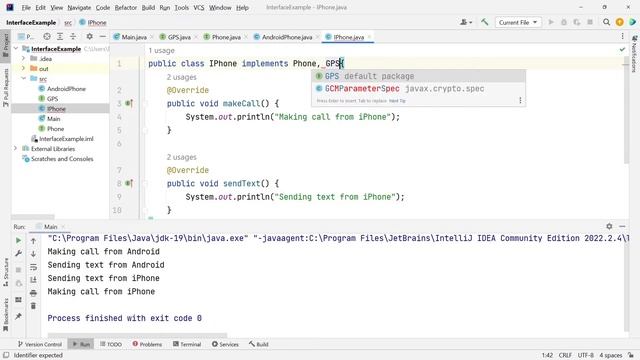
Task: Click sendText implements gutter icon
Action: click(129, 183)
